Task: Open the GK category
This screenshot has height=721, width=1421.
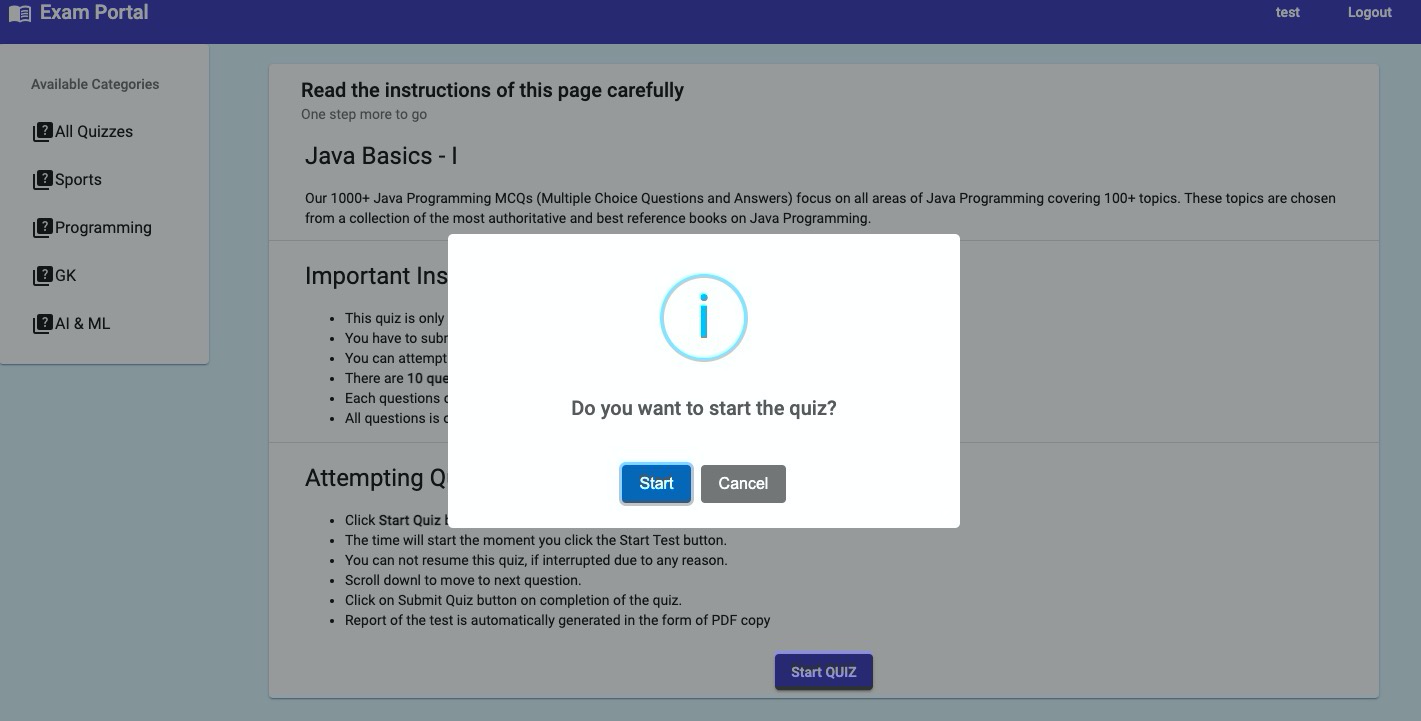Action: (65, 275)
